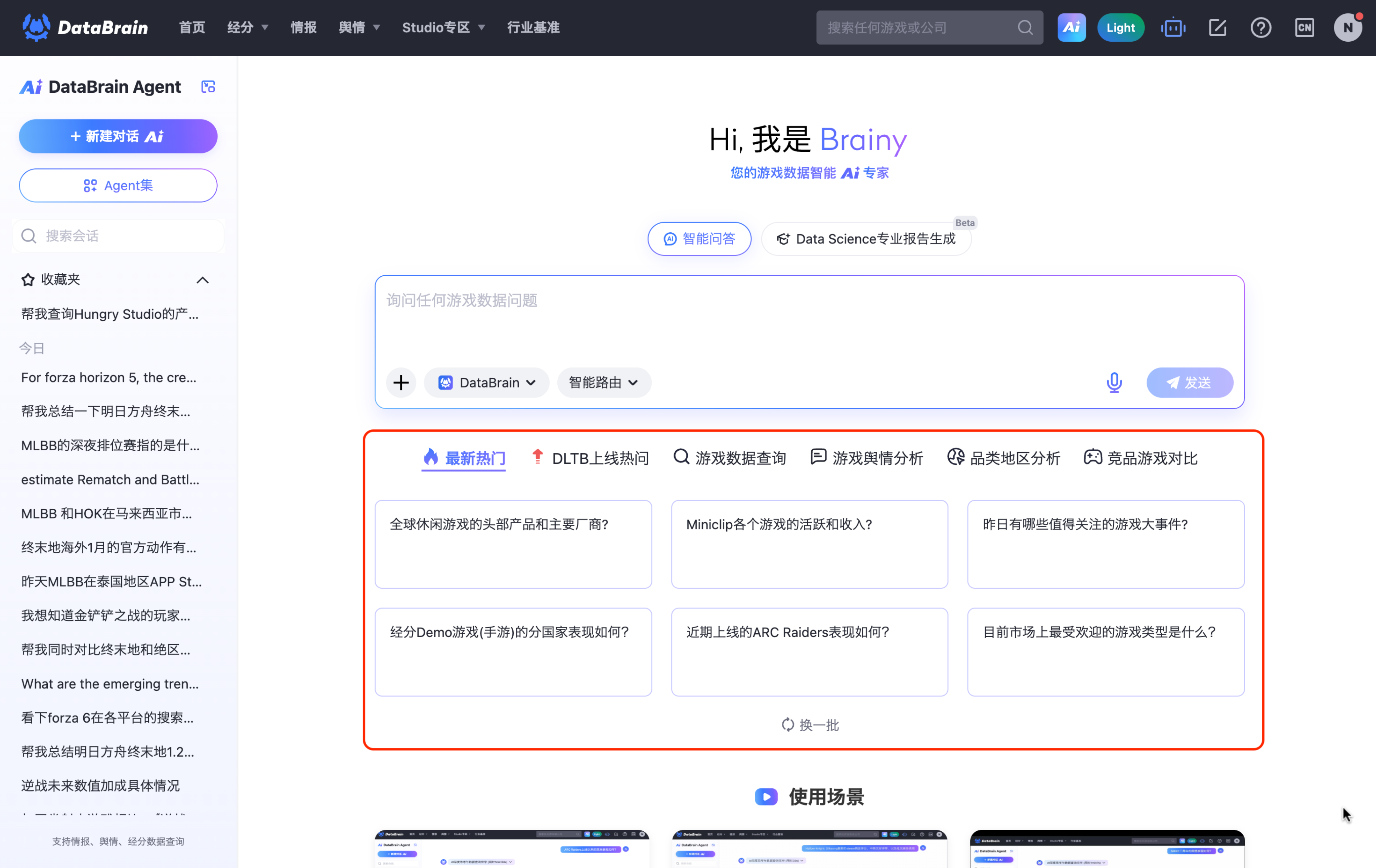This screenshot has width=1376, height=868.
Task: Open the help question mark icon
Action: [x=1260, y=28]
